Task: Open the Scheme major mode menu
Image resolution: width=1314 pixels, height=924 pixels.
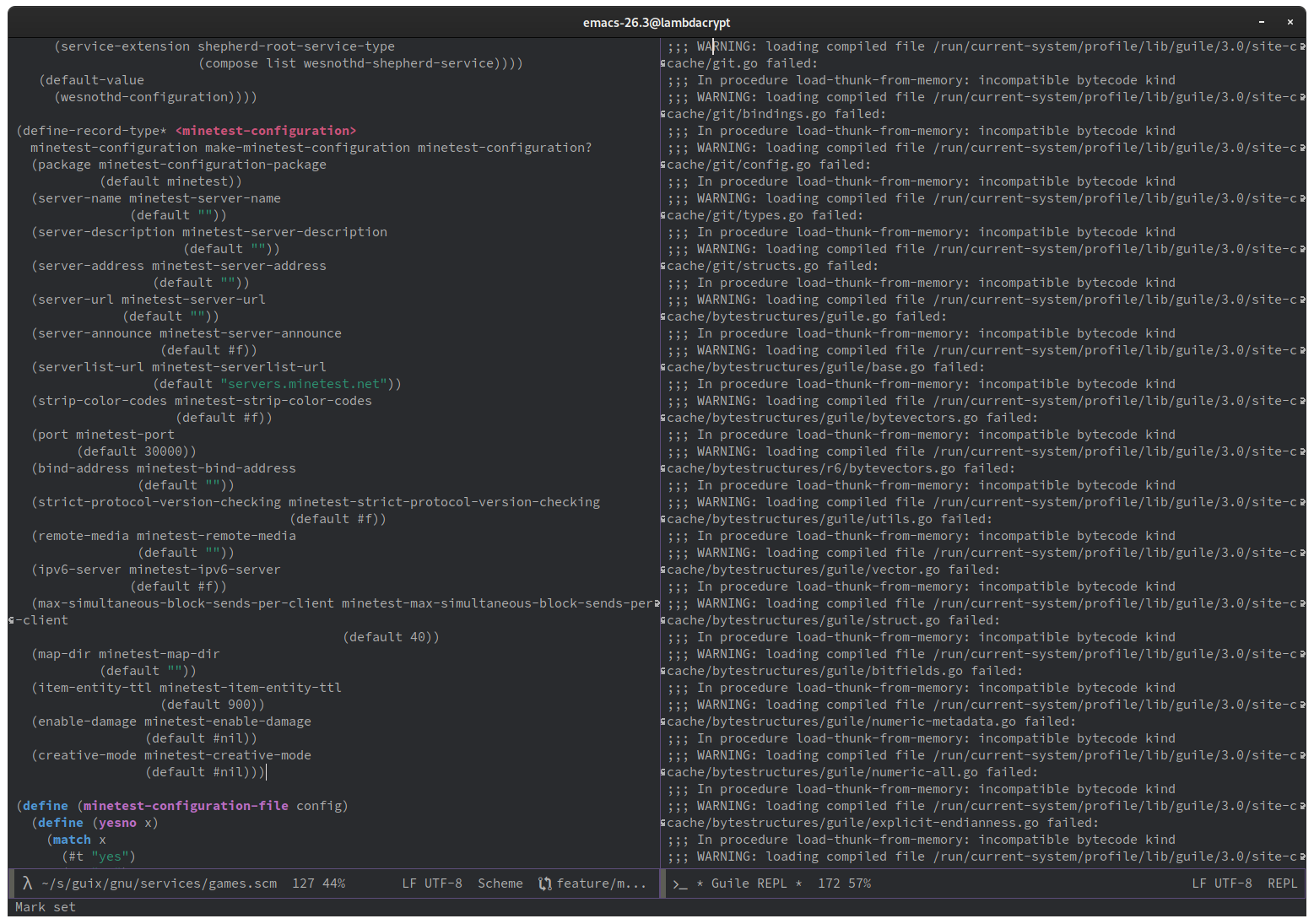Action: click(500, 883)
